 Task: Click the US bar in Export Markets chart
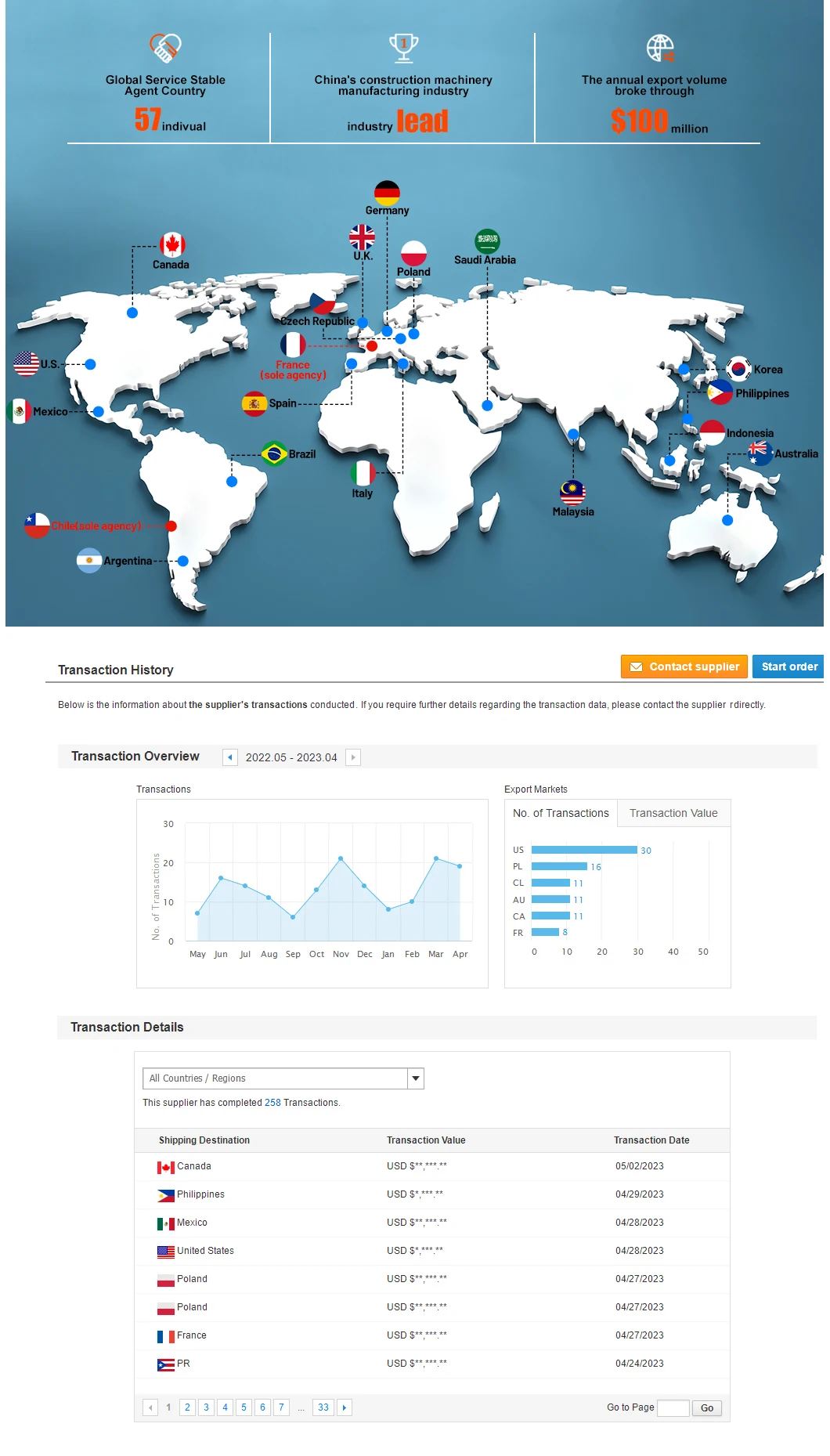click(584, 850)
